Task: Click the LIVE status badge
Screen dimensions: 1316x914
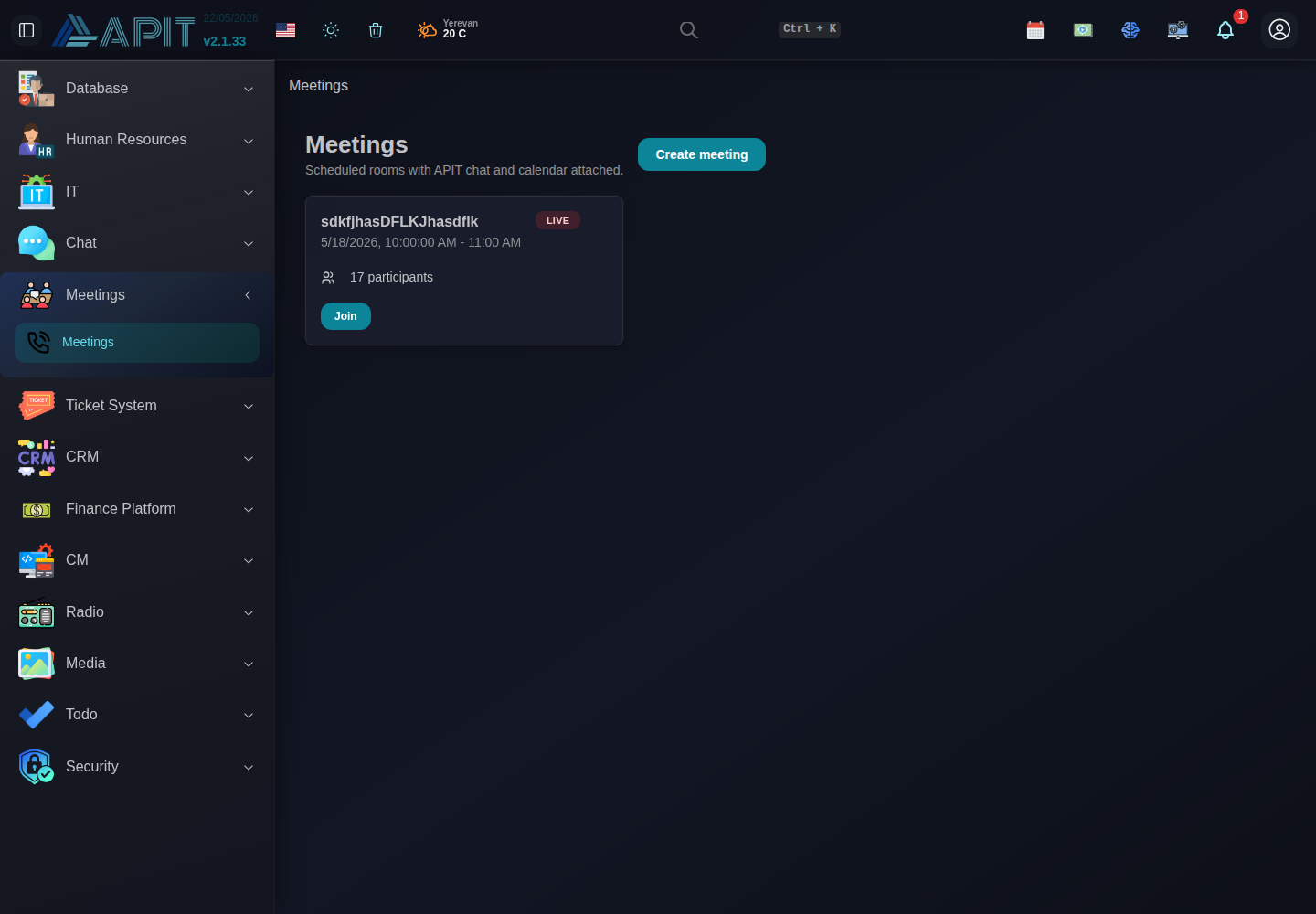Action: point(557,220)
